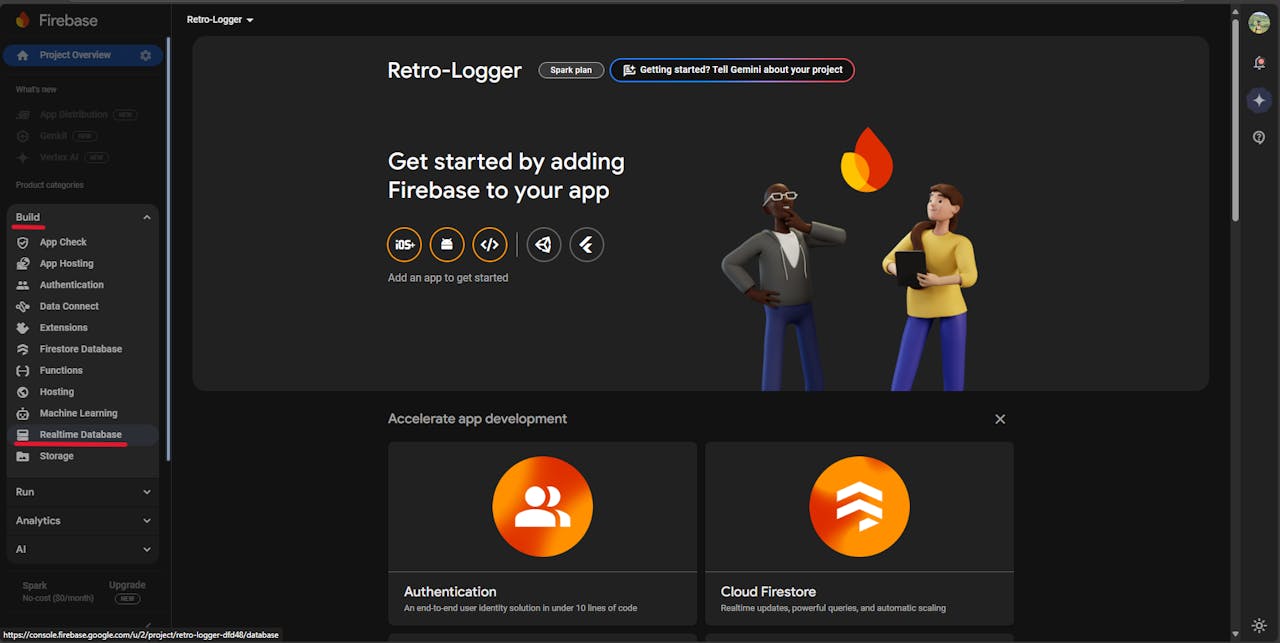This screenshot has height=643, width=1280.
Task: Open App Distribution in What's new
Action: coord(73,115)
